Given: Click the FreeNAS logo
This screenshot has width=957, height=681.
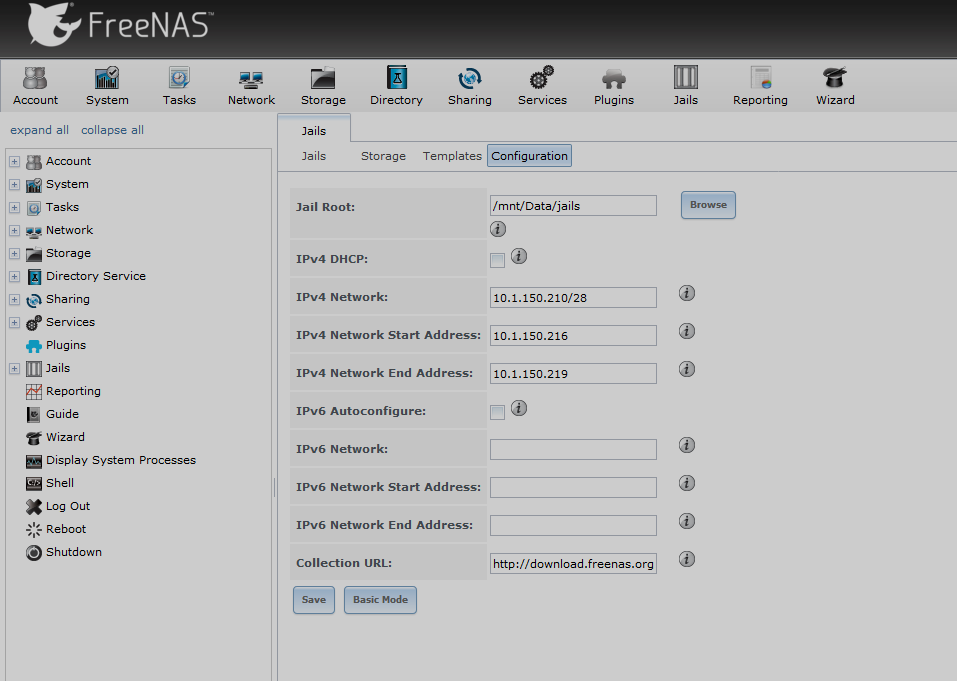Looking at the screenshot, I should [120, 25].
